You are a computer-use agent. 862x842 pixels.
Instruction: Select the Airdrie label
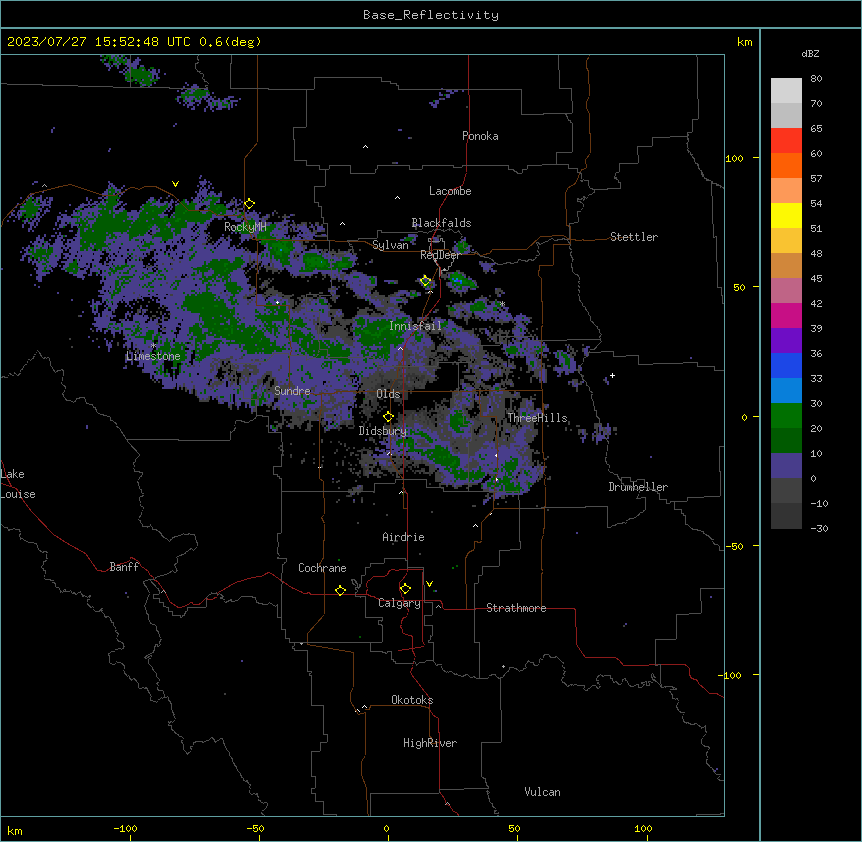(403, 537)
